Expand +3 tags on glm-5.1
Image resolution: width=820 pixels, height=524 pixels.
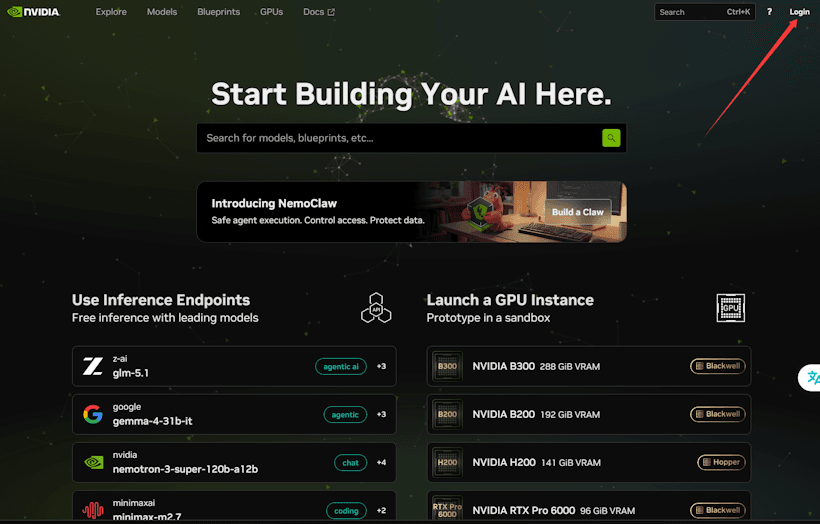(x=381, y=366)
